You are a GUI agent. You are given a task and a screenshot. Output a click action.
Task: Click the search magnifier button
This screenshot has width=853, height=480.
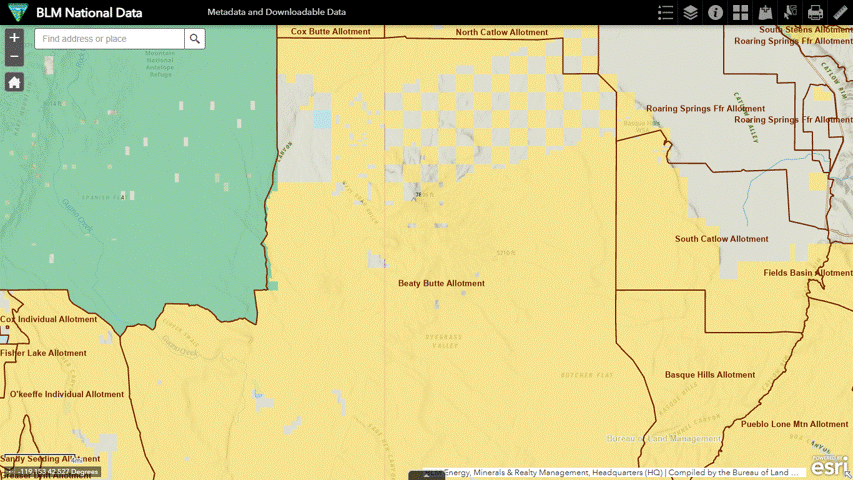pos(195,39)
